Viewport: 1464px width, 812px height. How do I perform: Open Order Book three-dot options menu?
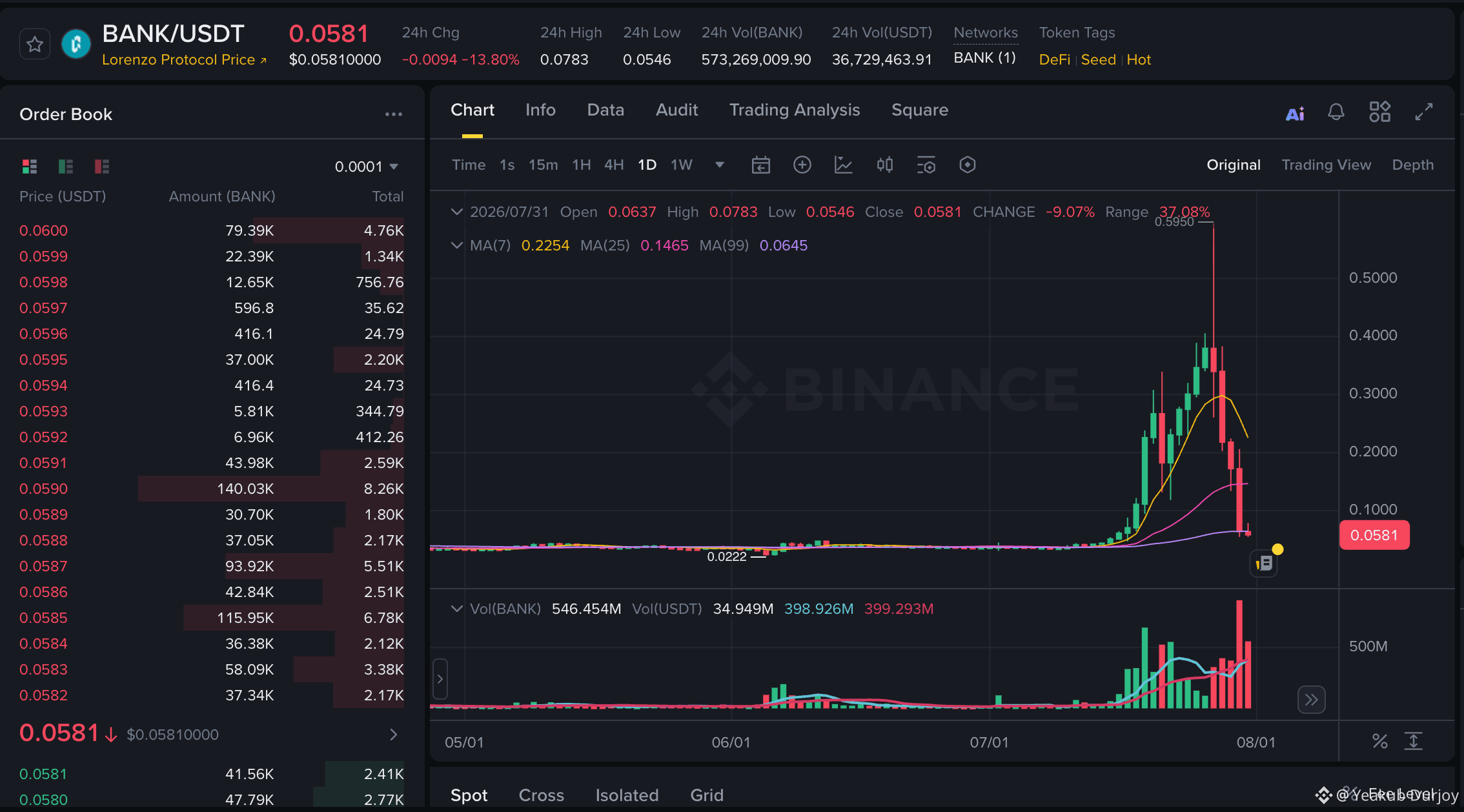[x=394, y=114]
